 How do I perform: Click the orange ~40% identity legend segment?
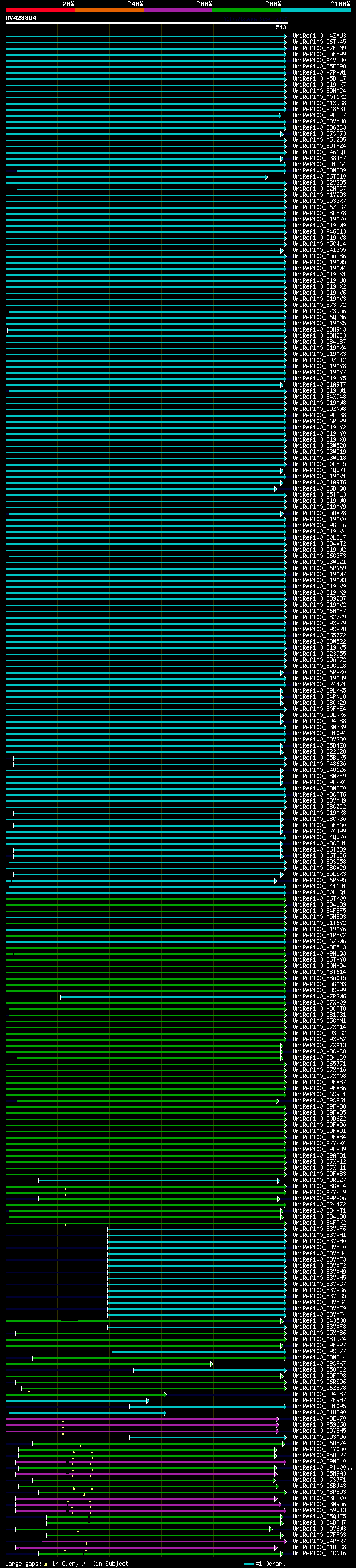pyautogui.click(x=109, y=10)
